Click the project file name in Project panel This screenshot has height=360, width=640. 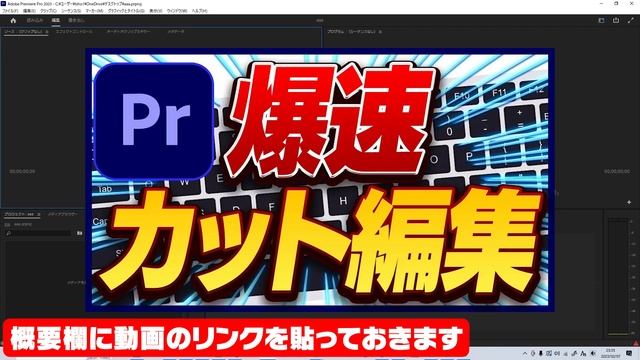point(23,224)
